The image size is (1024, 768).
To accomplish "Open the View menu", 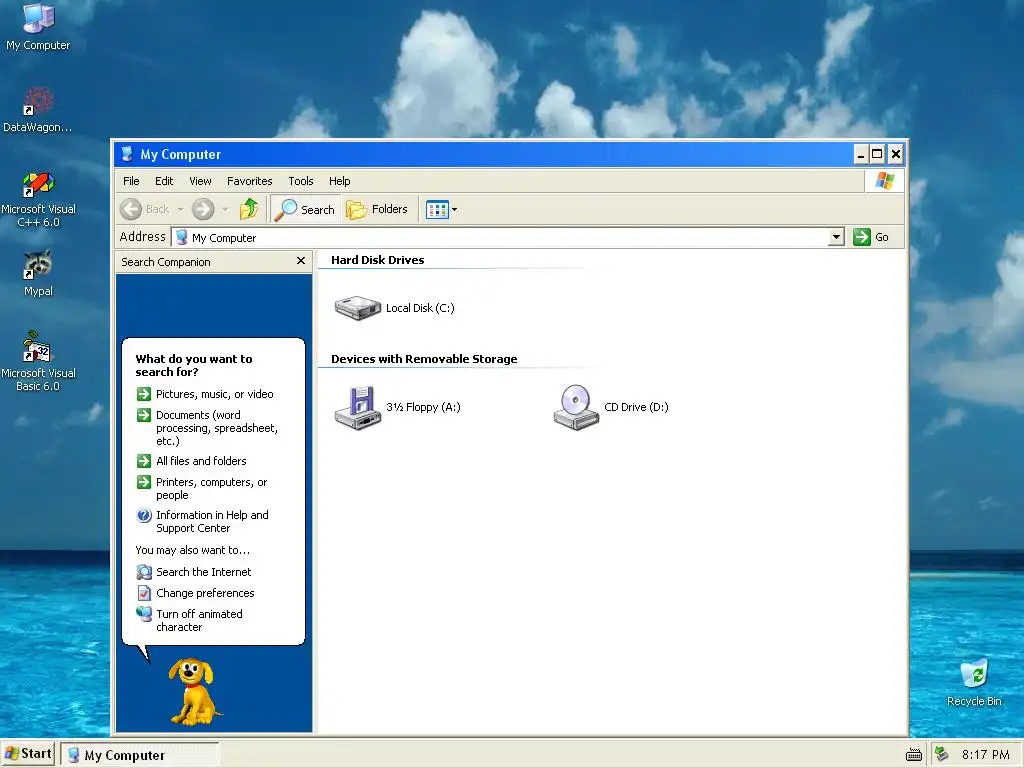I will 200,181.
